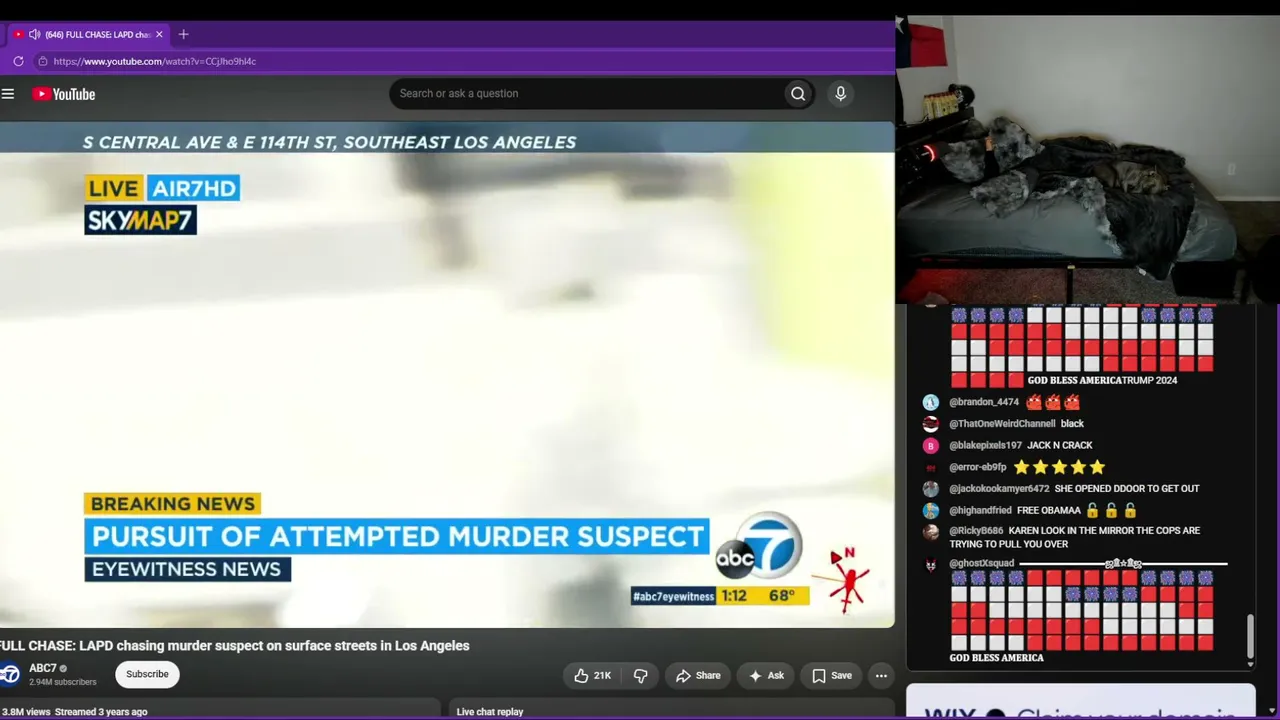Click the search magnifier button
1280x720 pixels.
pyautogui.click(x=798, y=94)
